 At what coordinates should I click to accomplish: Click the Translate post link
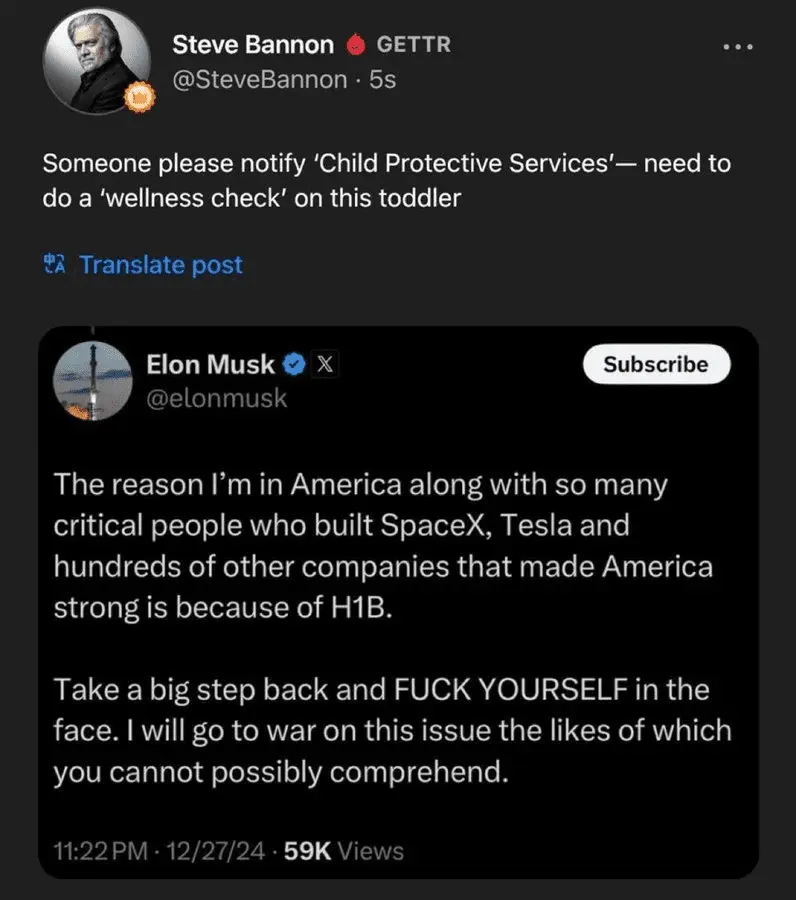[160, 265]
